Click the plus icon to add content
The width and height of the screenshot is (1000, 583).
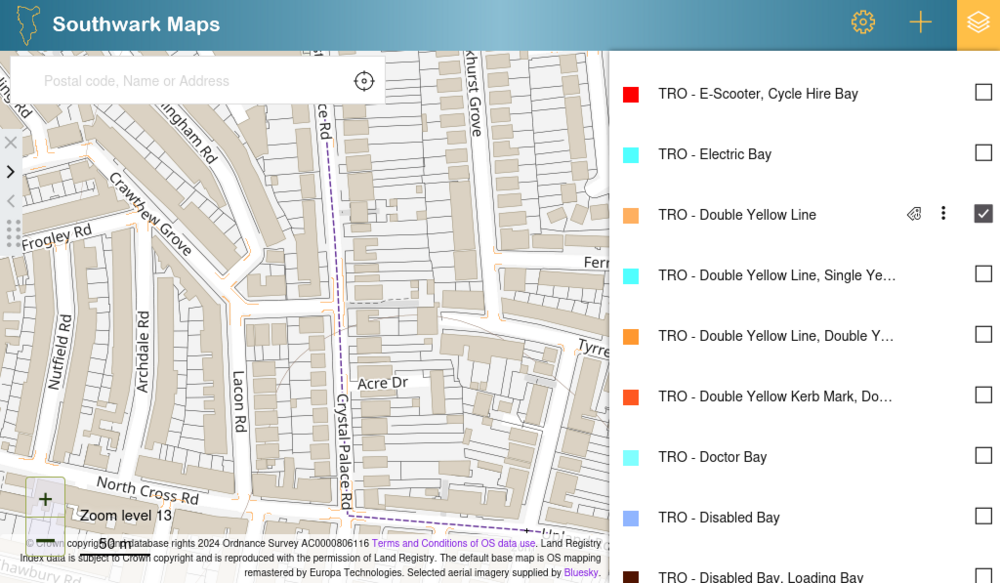click(920, 22)
